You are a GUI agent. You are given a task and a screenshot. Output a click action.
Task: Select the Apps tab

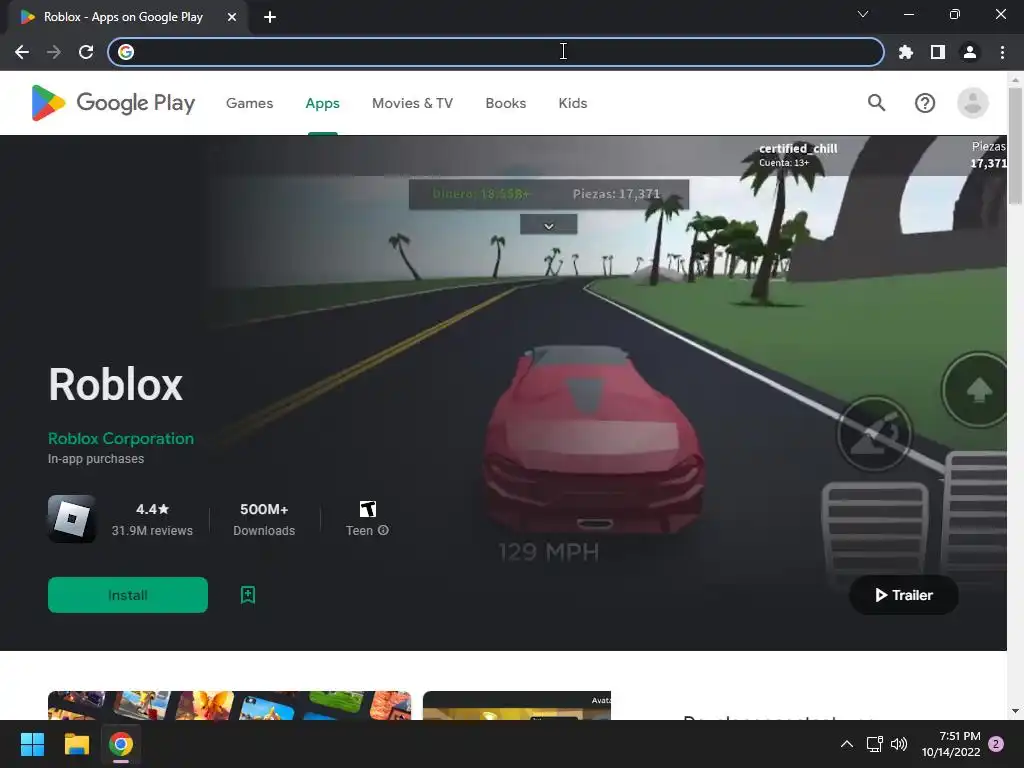tap(323, 103)
